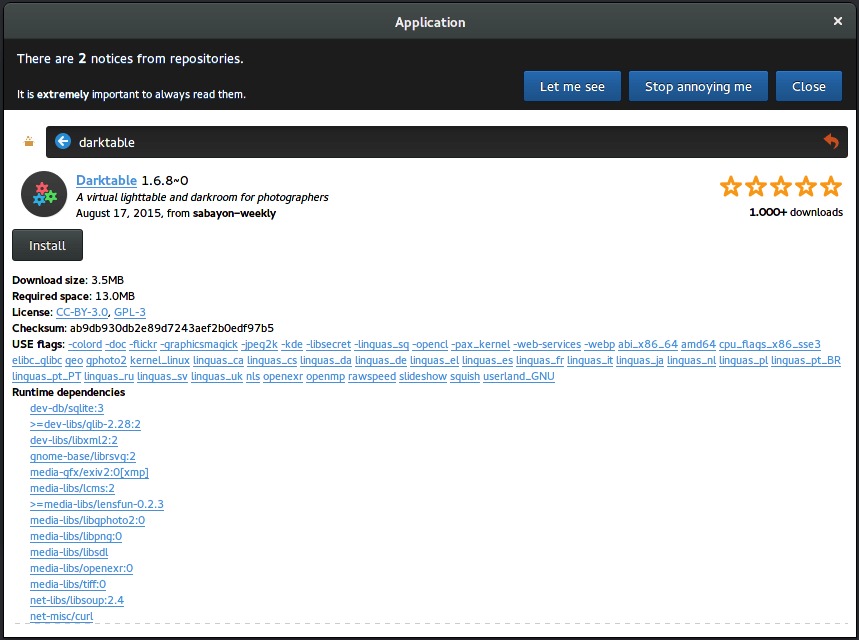Click the gphoto2 USE flag
Image resolution: width=859 pixels, height=640 pixels.
coord(106,361)
